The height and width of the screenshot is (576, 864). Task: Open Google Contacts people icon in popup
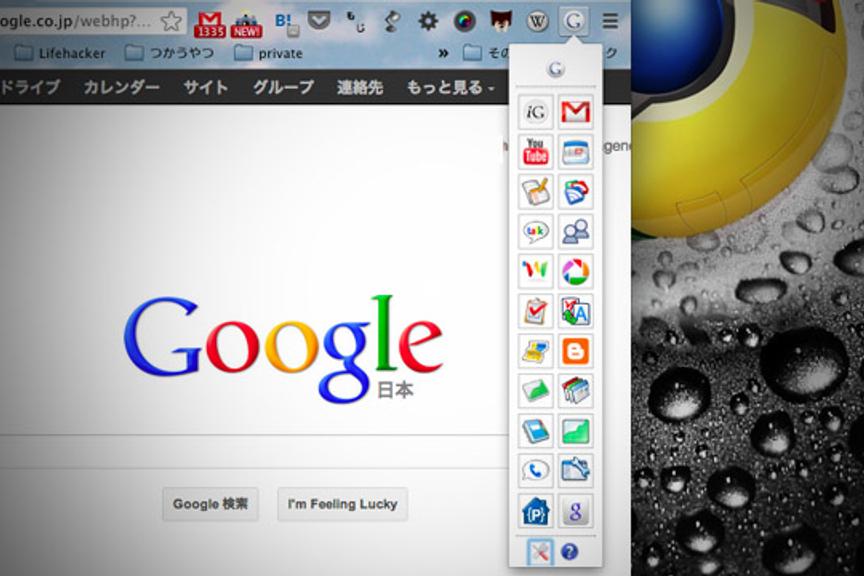point(575,232)
